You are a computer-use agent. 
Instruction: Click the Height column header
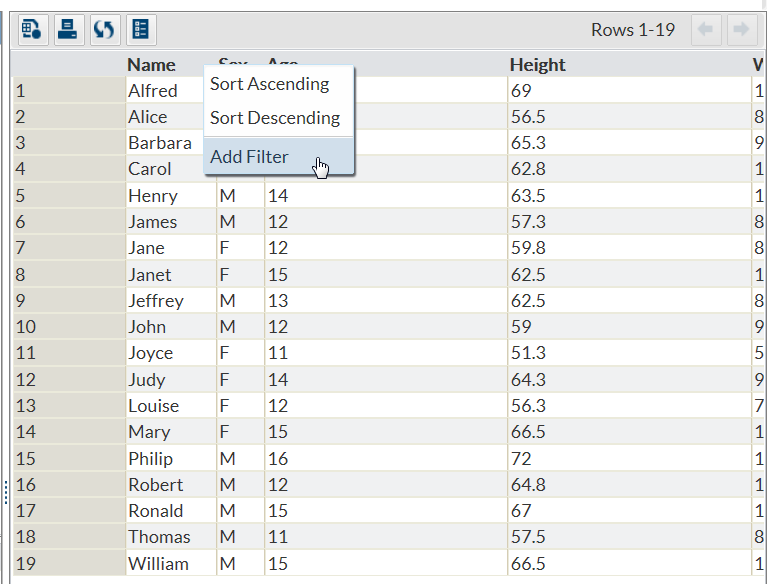tap(537, 65)
